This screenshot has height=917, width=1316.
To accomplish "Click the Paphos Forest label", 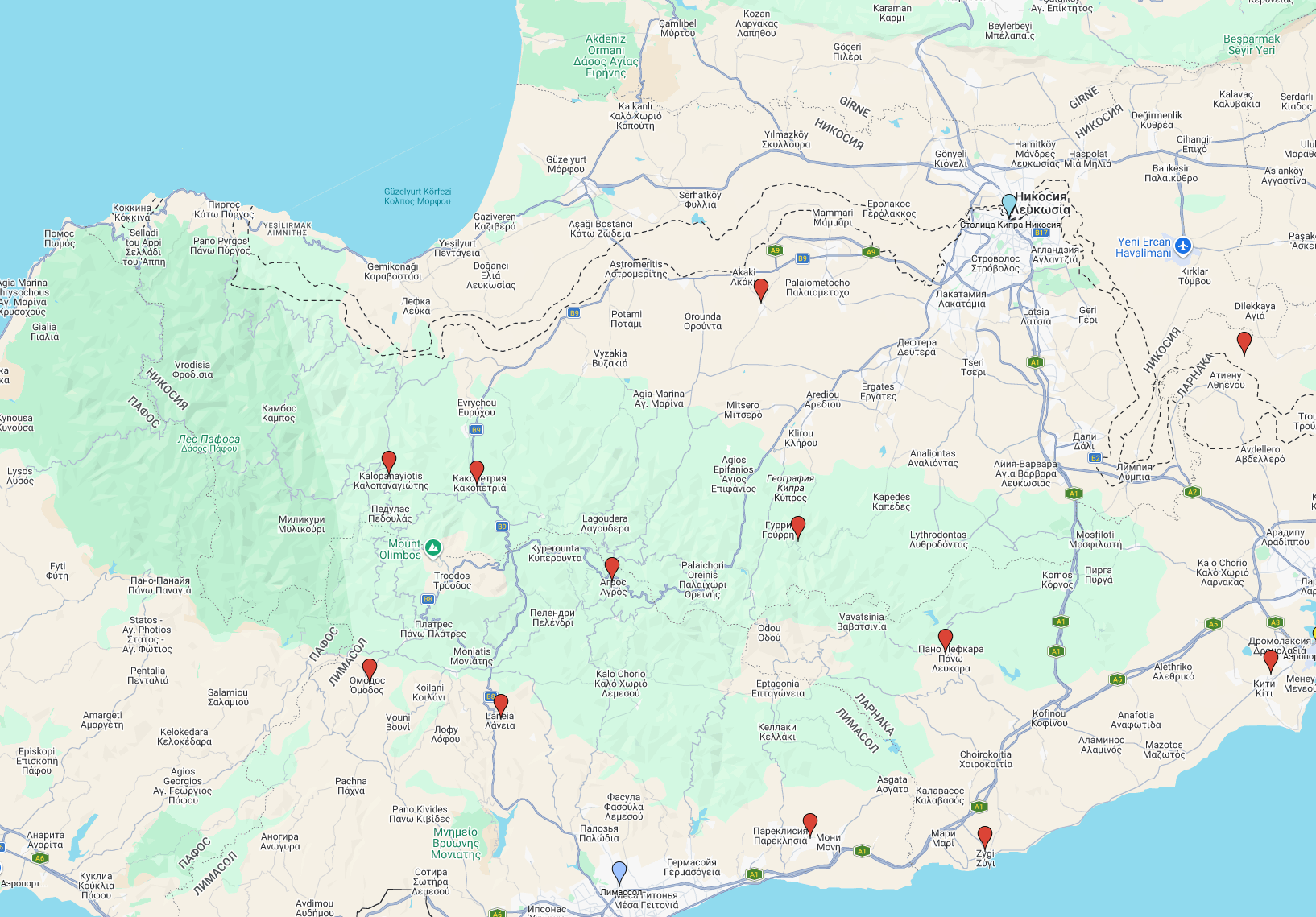I will (x=209, y=444).
